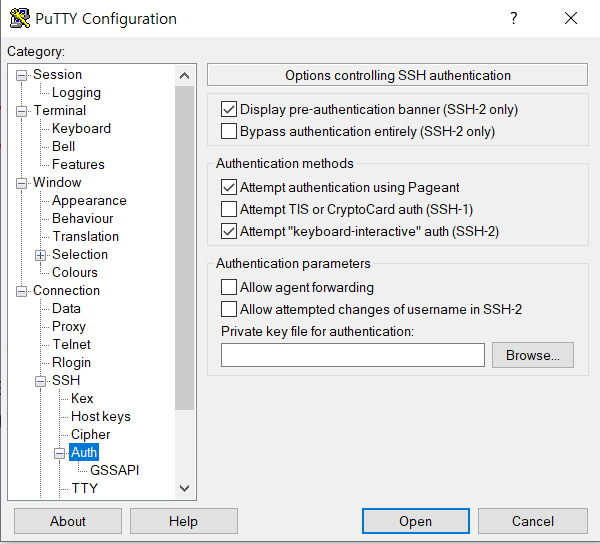Collapse the Connection tree node
This screenshot has height=544, width=600.
[21, 292]
